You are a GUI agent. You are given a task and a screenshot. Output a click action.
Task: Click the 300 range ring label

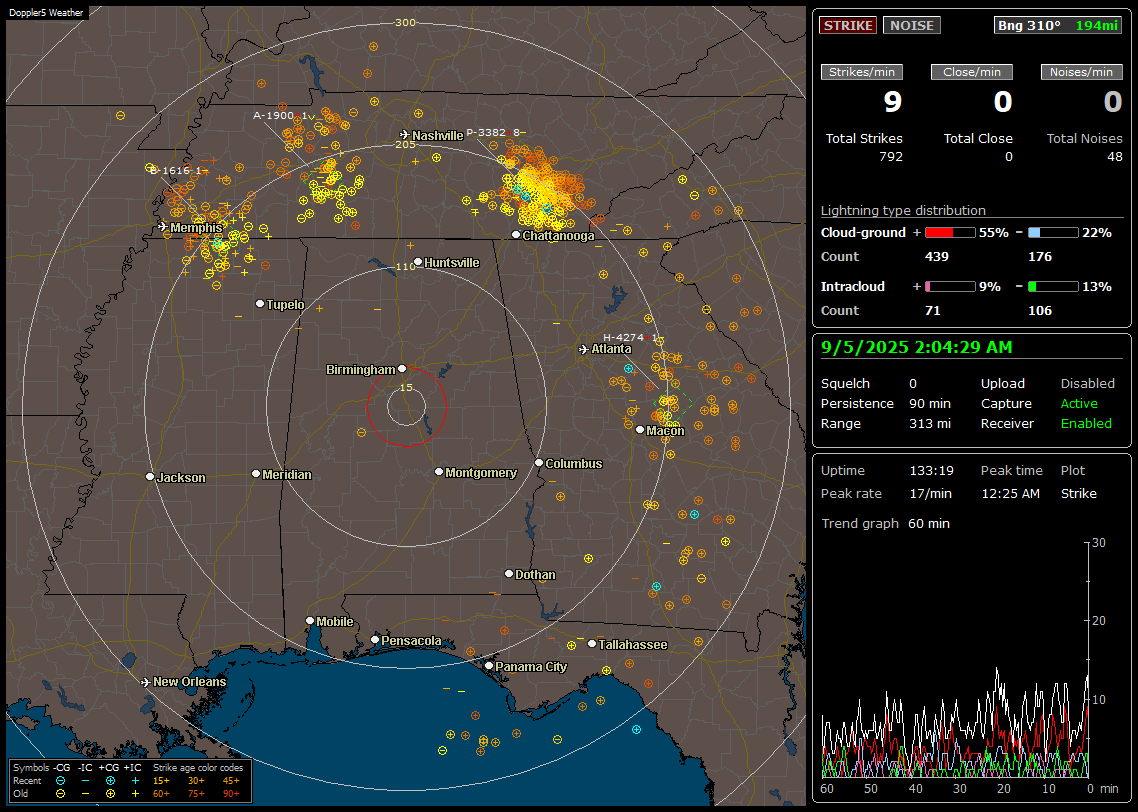(405, 22)
